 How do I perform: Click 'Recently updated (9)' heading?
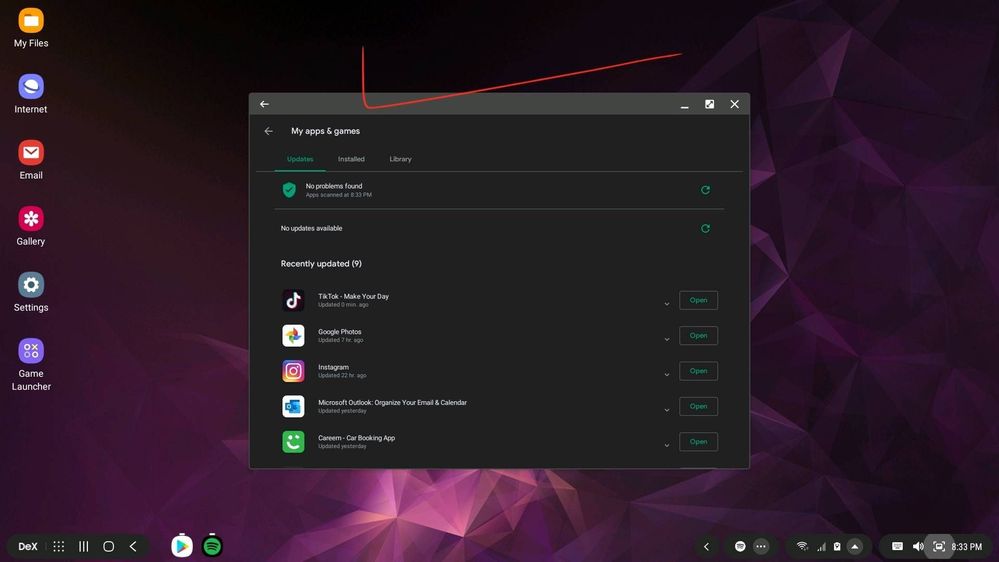(x=321, y=264)
